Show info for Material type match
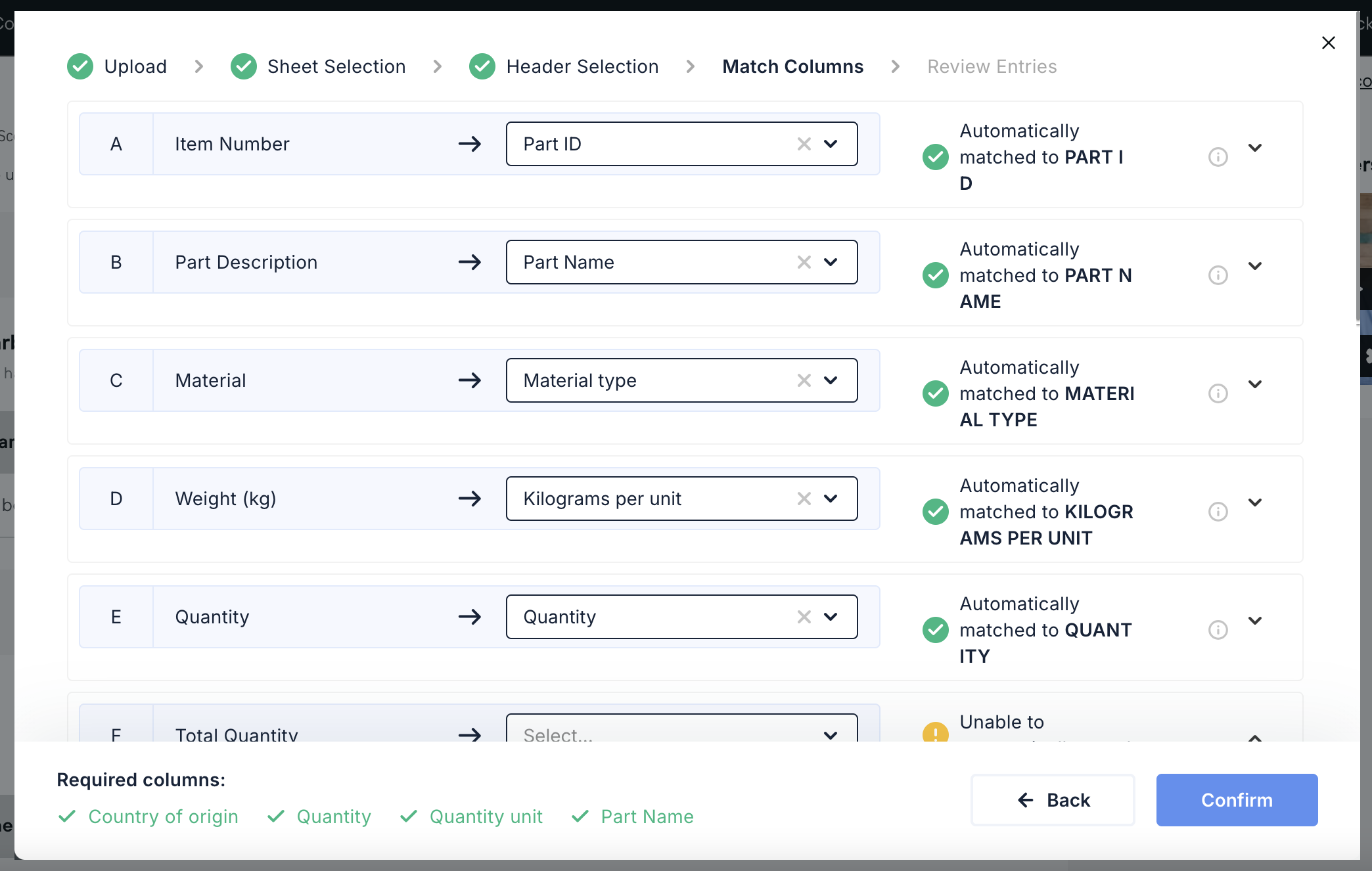 1218,393
